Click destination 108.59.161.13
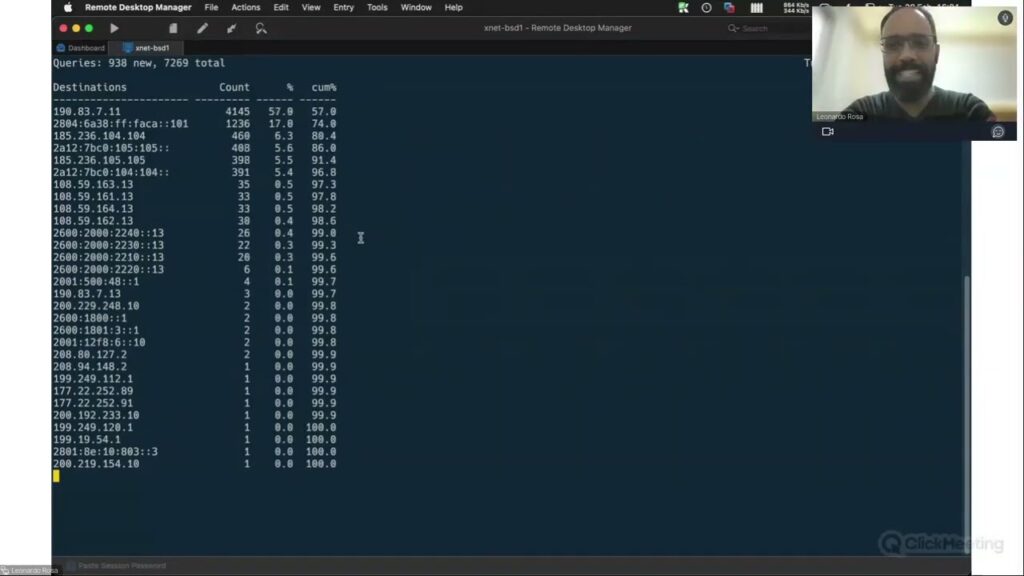The image size is (1024, 576). [x=93, y=197]
